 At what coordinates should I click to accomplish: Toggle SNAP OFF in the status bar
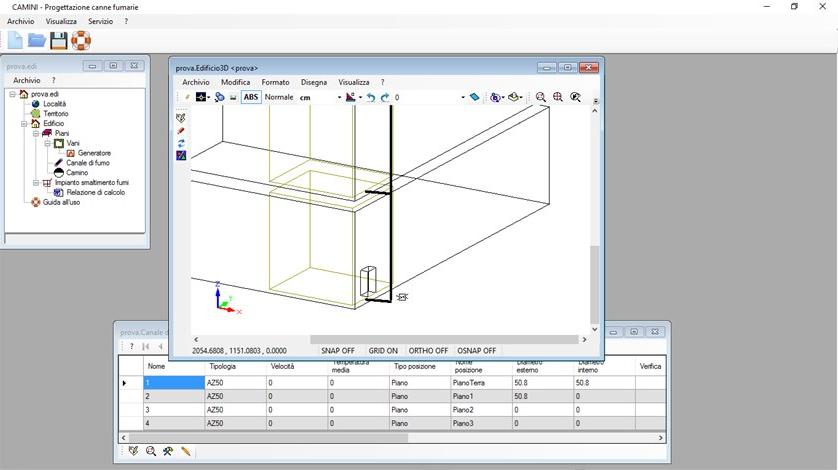pyautogui.click(x=338, y=351)
